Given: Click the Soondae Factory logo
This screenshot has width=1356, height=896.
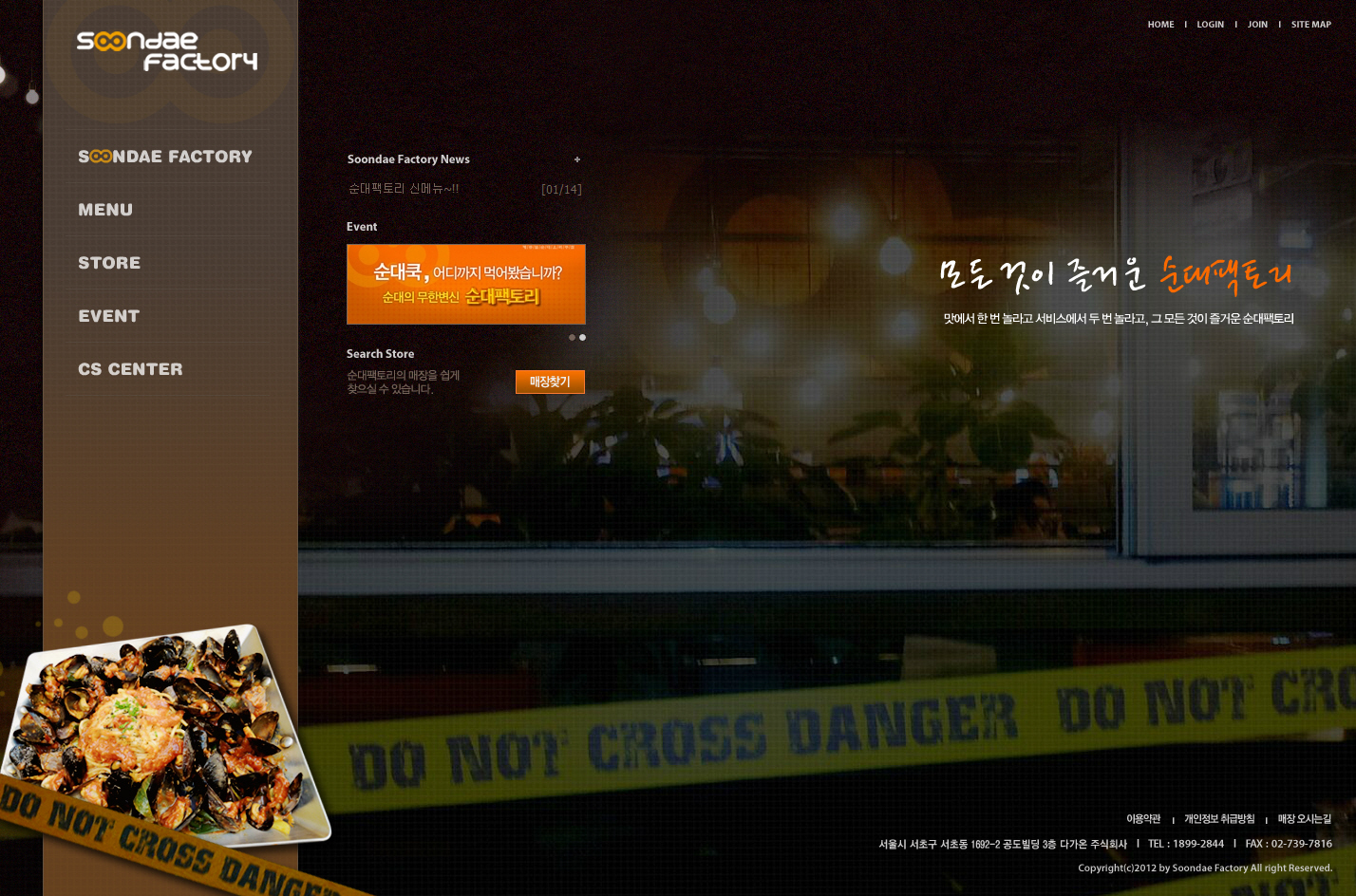Looking at the screenshot, I should pyautogui.click(x=167, y=51).
